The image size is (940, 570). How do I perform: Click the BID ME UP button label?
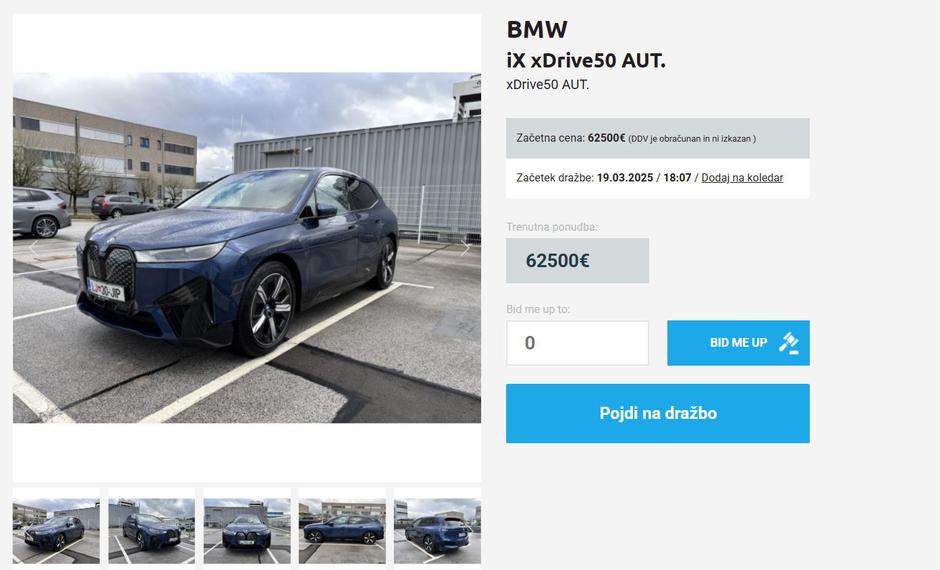coord(739,343)
